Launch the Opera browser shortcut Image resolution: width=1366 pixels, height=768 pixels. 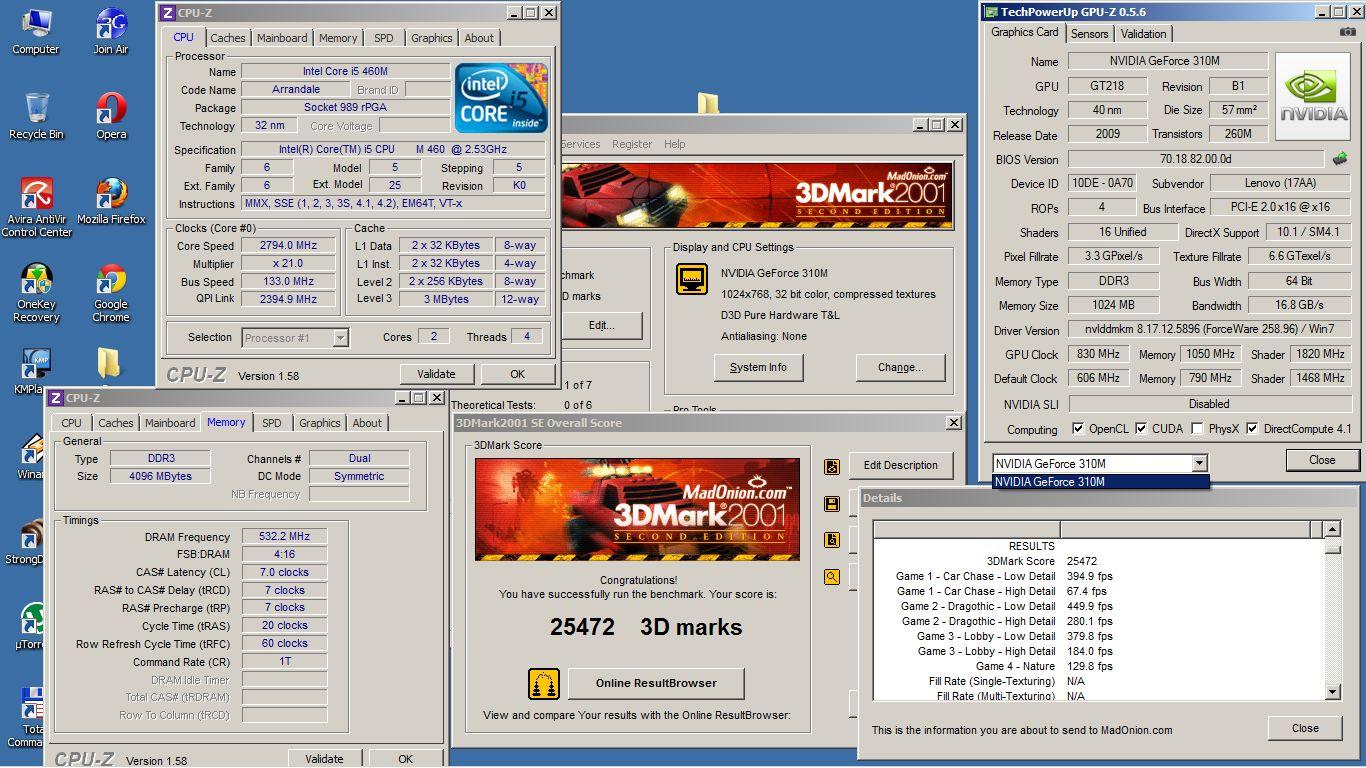[111, 115]
